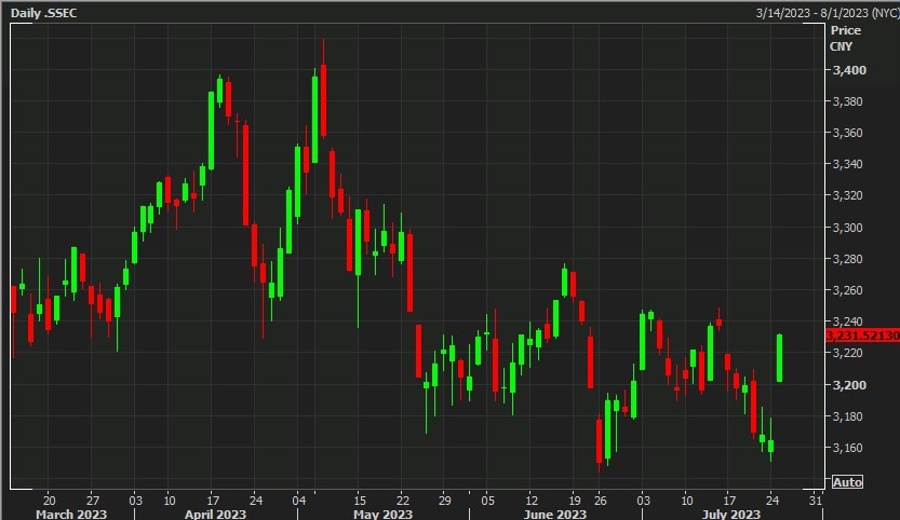Click the 'Price CNY' axis header
The width and height of the screenshot is (900, 520).
[845, 38]
